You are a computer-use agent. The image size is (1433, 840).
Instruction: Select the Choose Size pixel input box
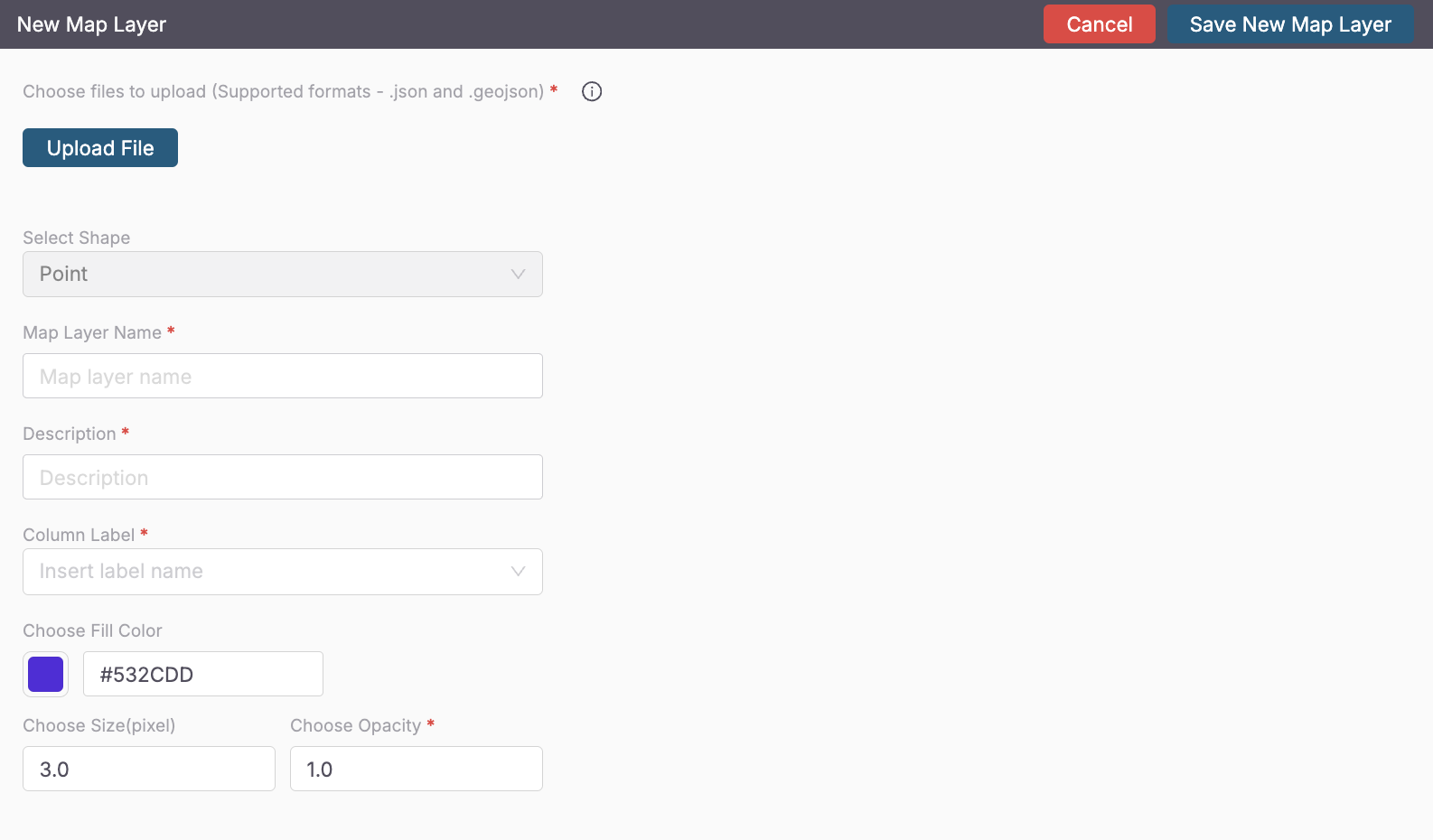(149, 770)
